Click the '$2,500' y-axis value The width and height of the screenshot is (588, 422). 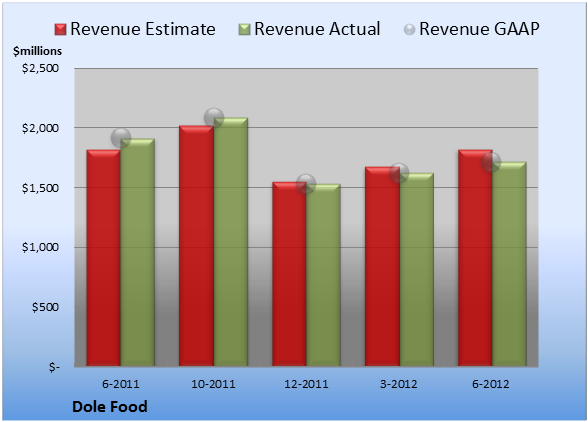coord(40,68)
